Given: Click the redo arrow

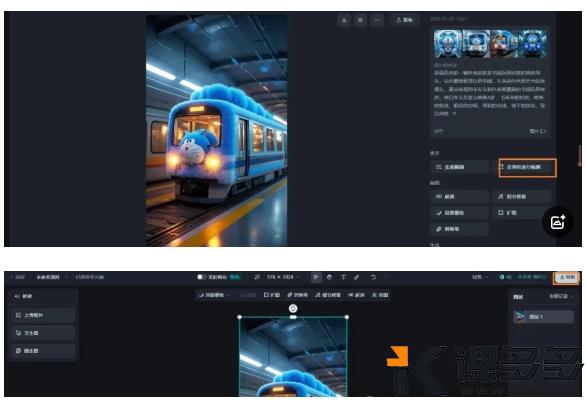Looking at the screenshot, I should (x=386, y=277).
